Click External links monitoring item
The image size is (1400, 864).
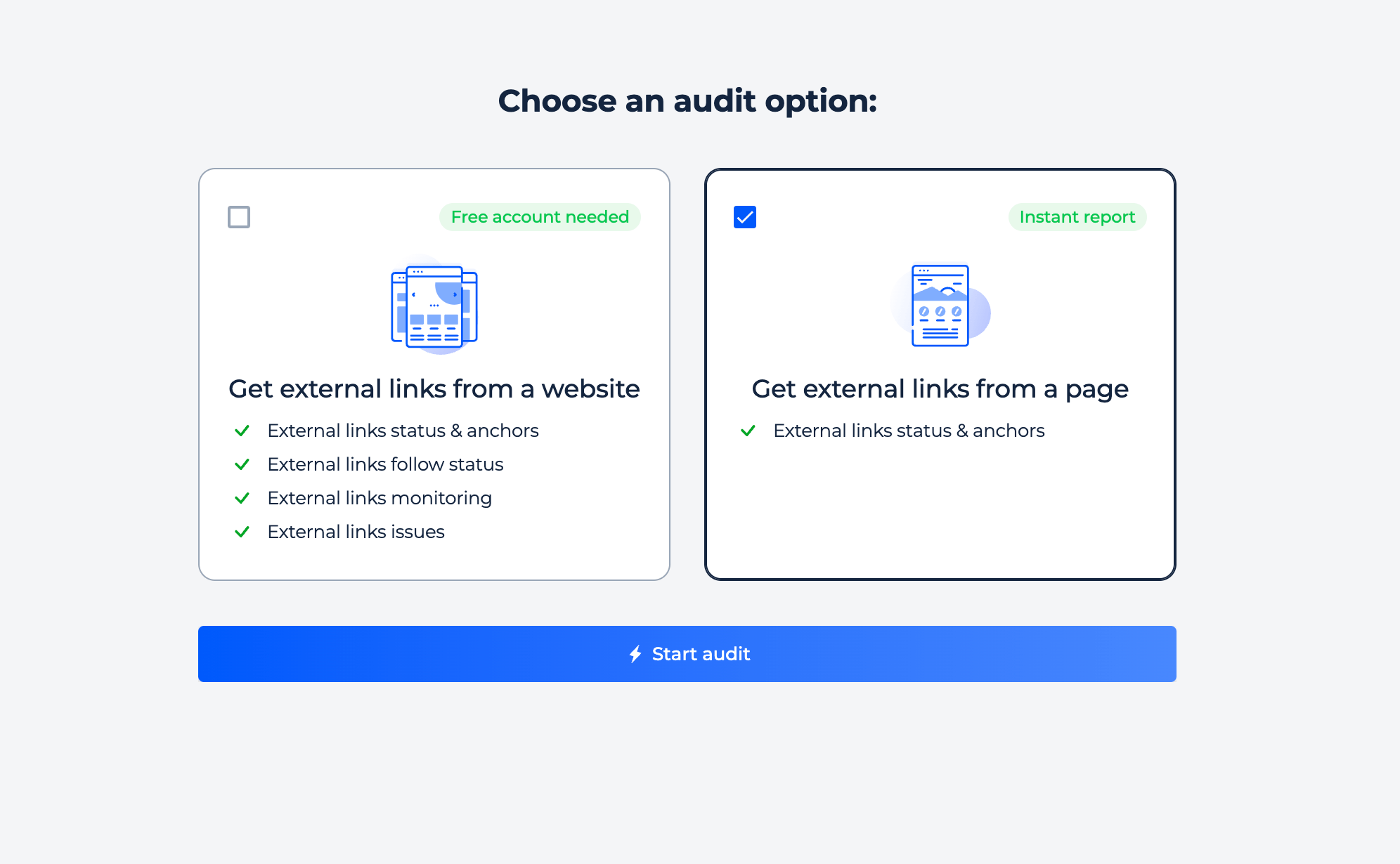point(380,498)
